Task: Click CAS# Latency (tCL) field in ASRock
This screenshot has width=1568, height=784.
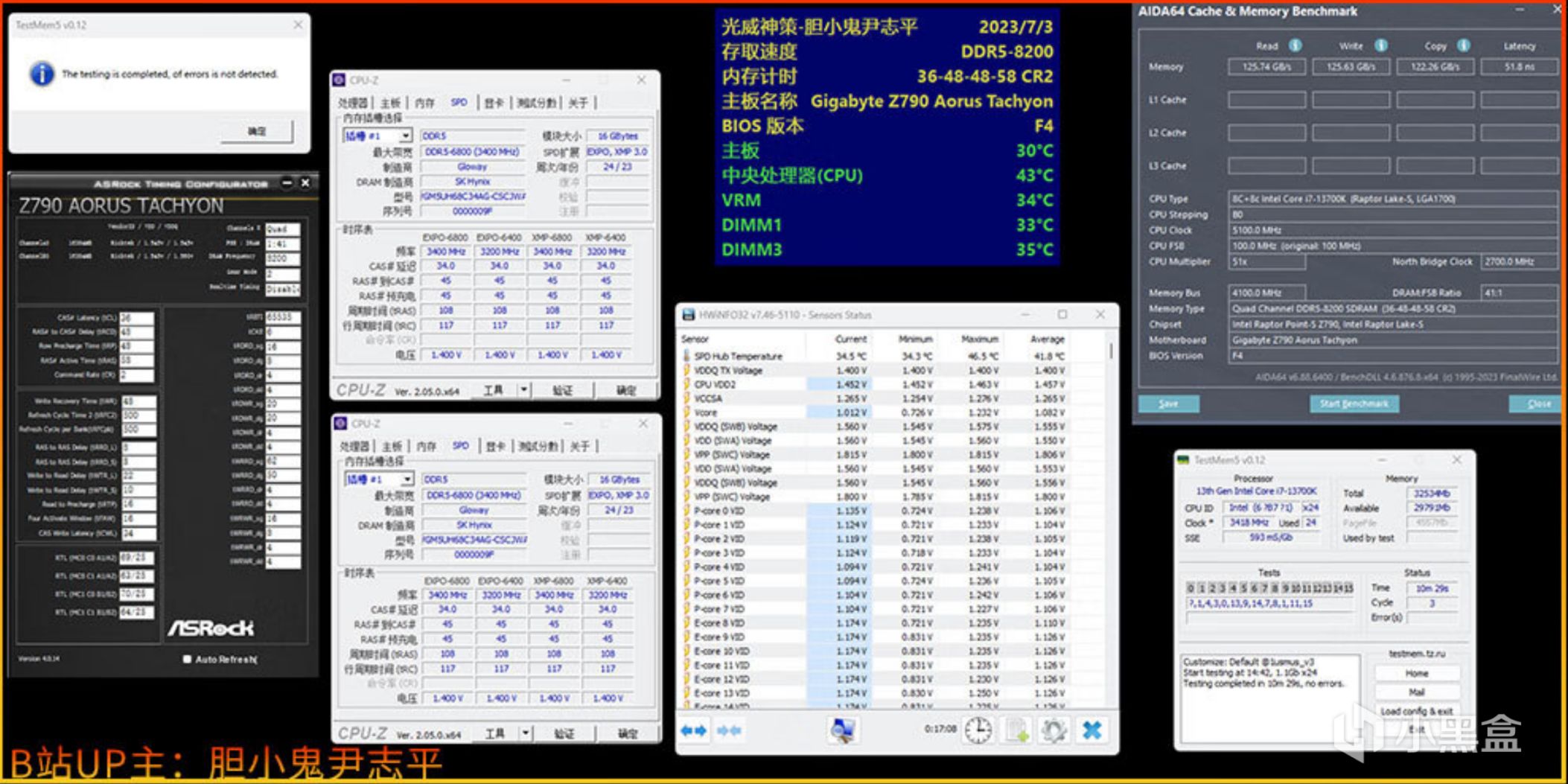Action: coord(137,318)
